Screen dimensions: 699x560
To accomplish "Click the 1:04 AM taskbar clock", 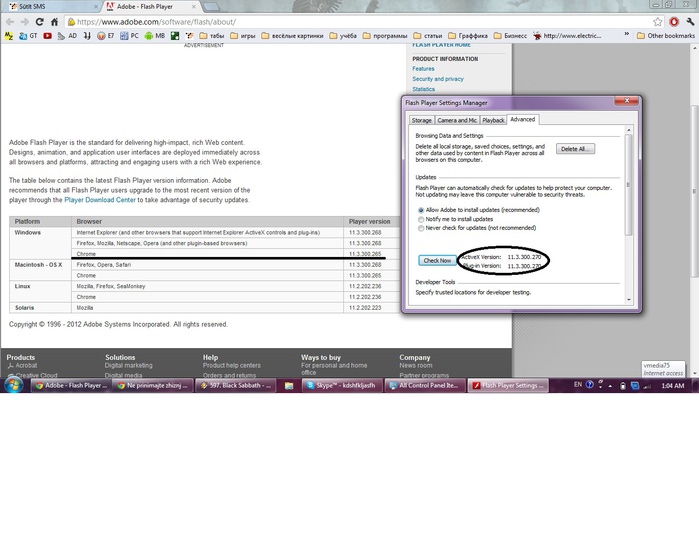I will pos(673,386).
